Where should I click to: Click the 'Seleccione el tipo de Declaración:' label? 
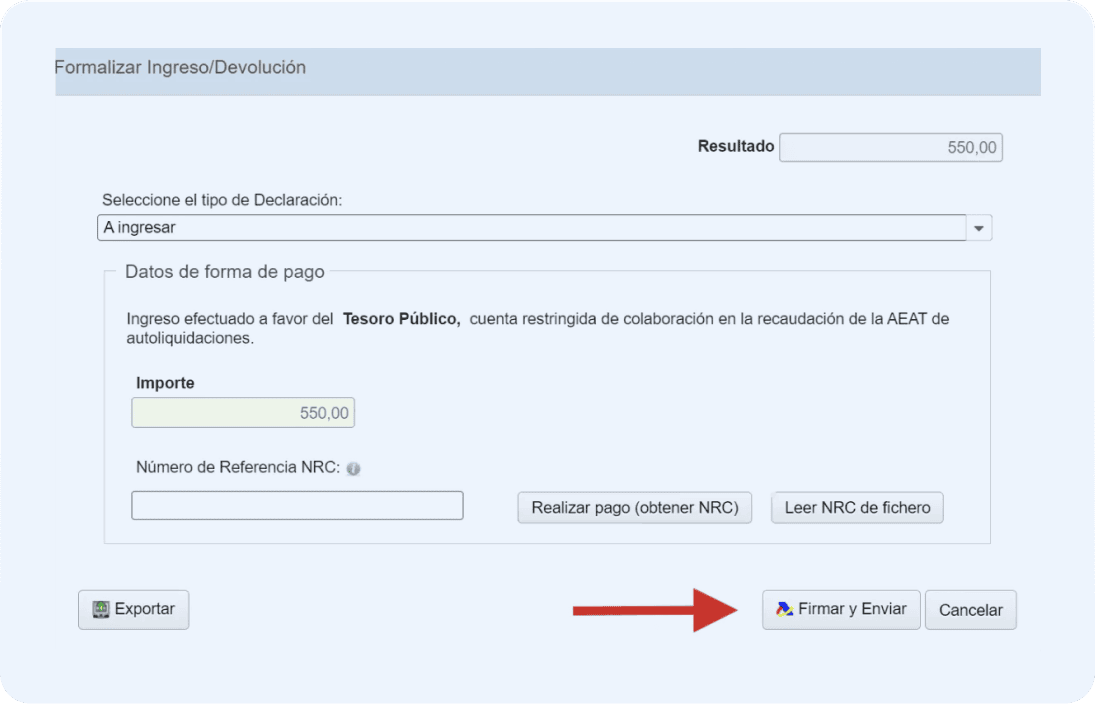[222, 200]
